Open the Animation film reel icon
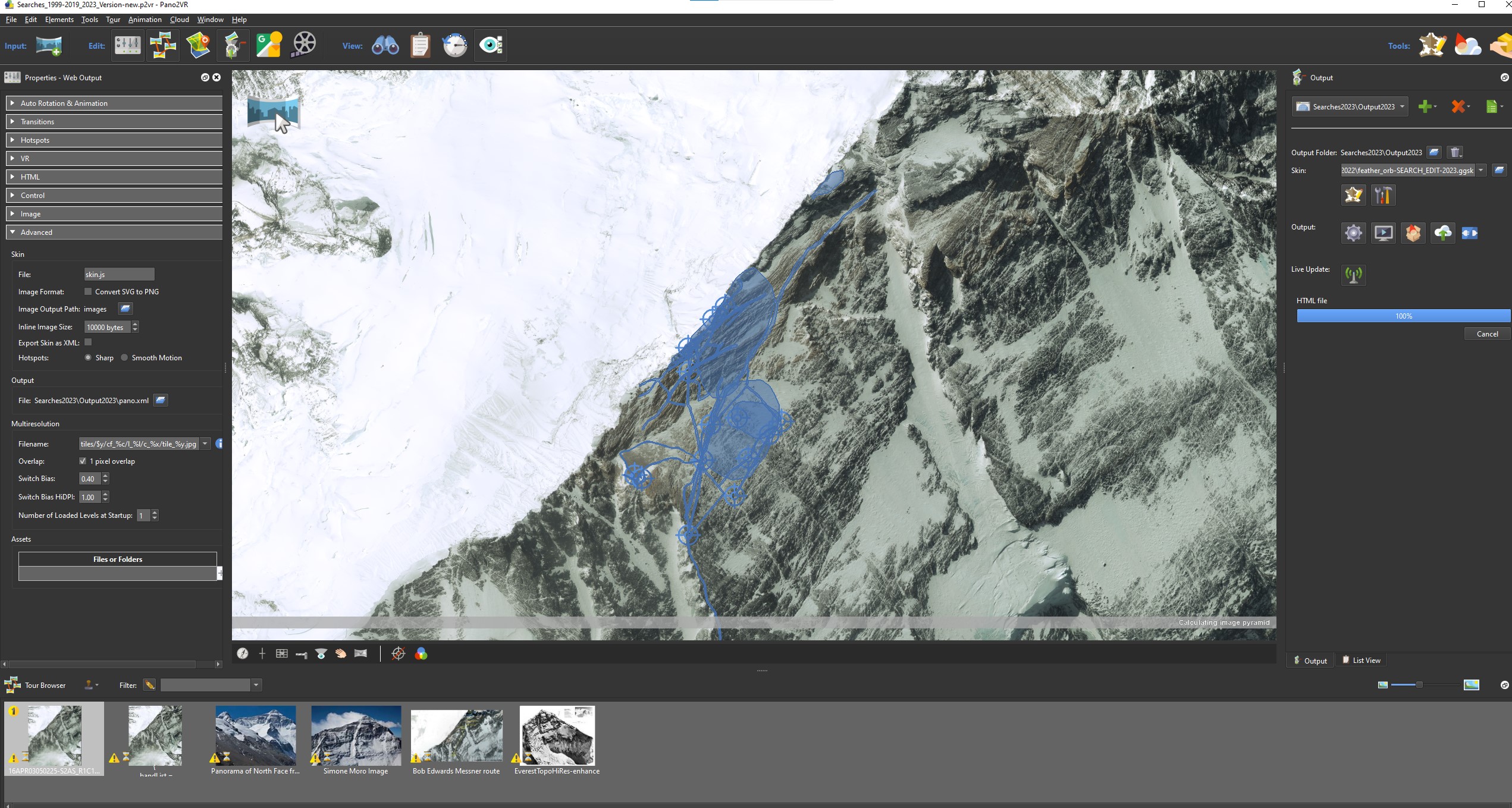Screen dimensions: 1512x808 pos(304,45)
